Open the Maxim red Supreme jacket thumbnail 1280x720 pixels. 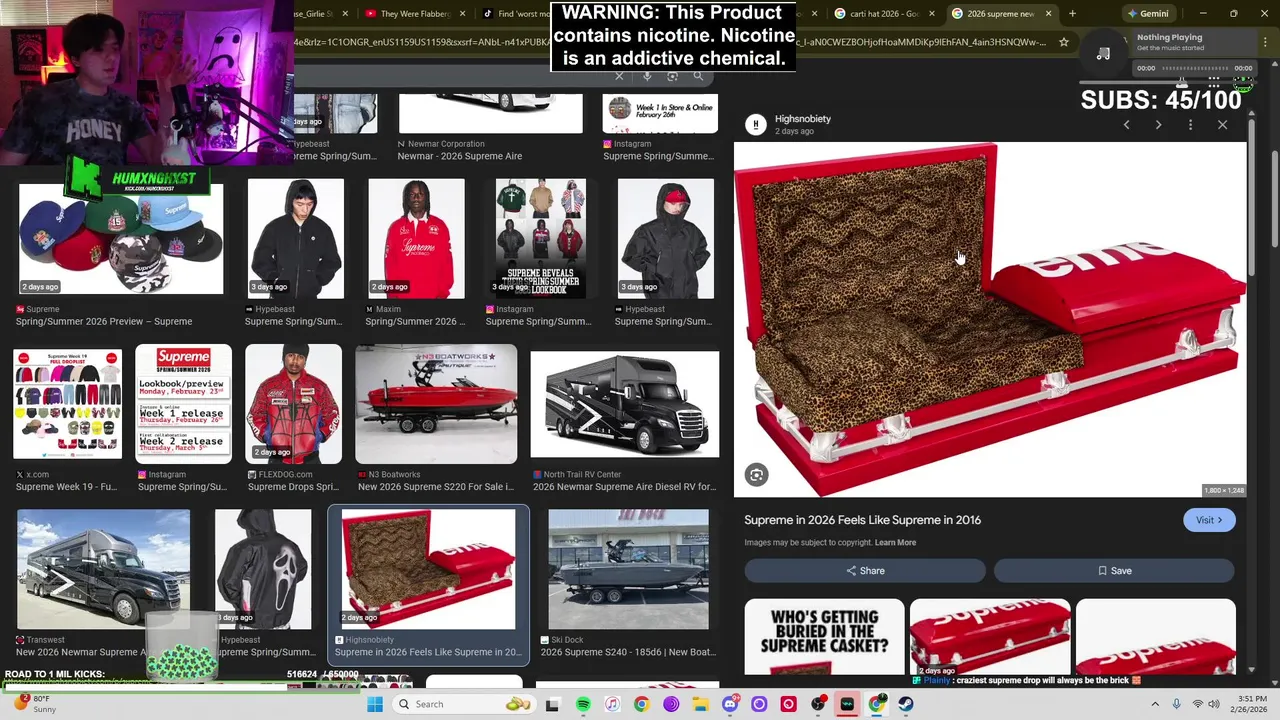pos(416,238)
